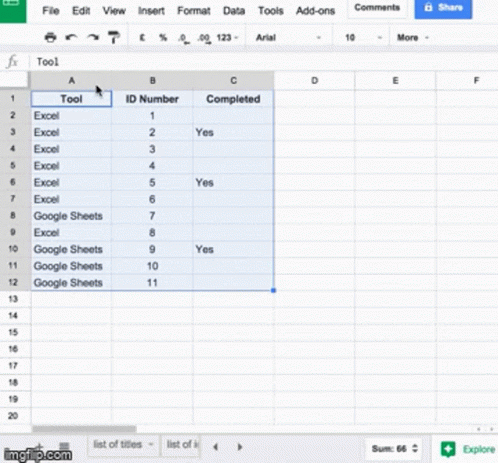Click the horizontal scrollbar thumb
498x463 pixels.
click(x=84, y=429)
